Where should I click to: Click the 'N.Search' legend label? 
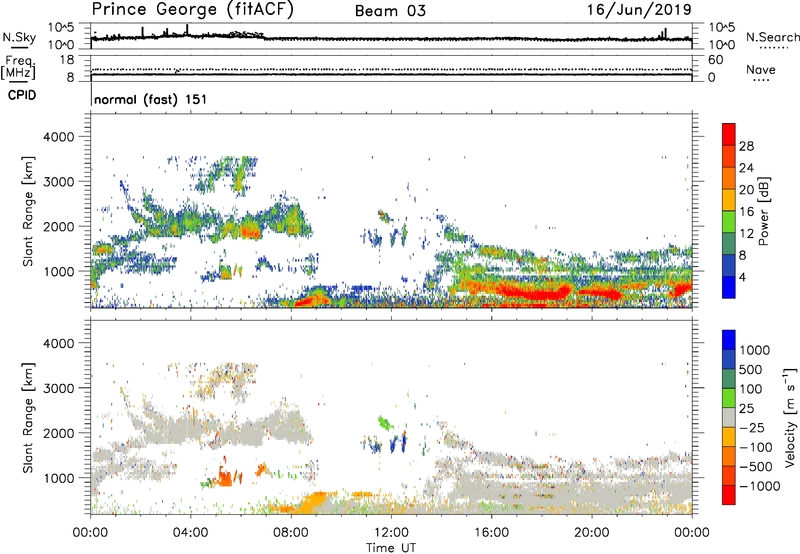[772, 37]
